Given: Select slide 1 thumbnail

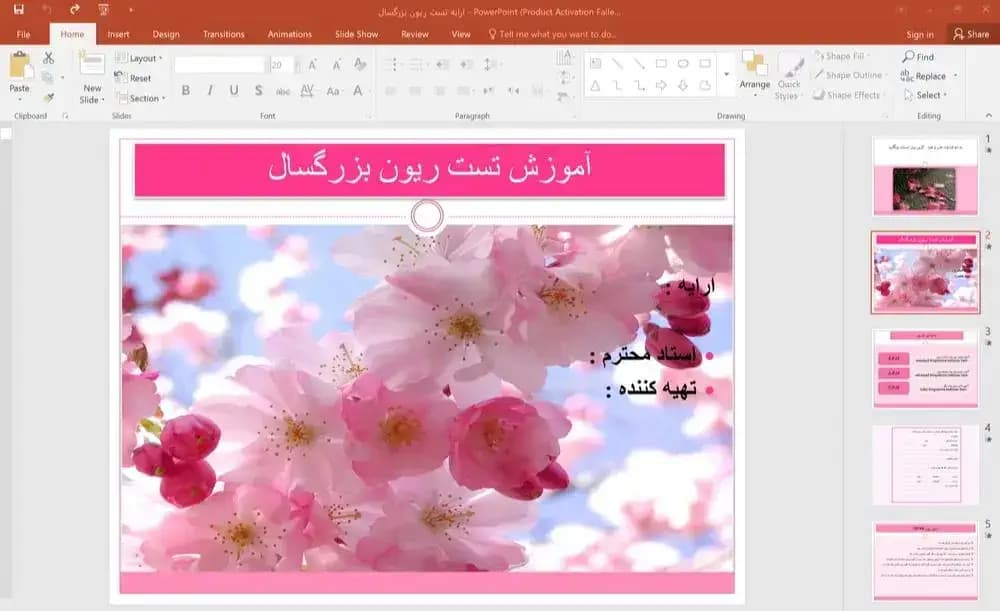Looking at the screenshot, I should (925, 175).
